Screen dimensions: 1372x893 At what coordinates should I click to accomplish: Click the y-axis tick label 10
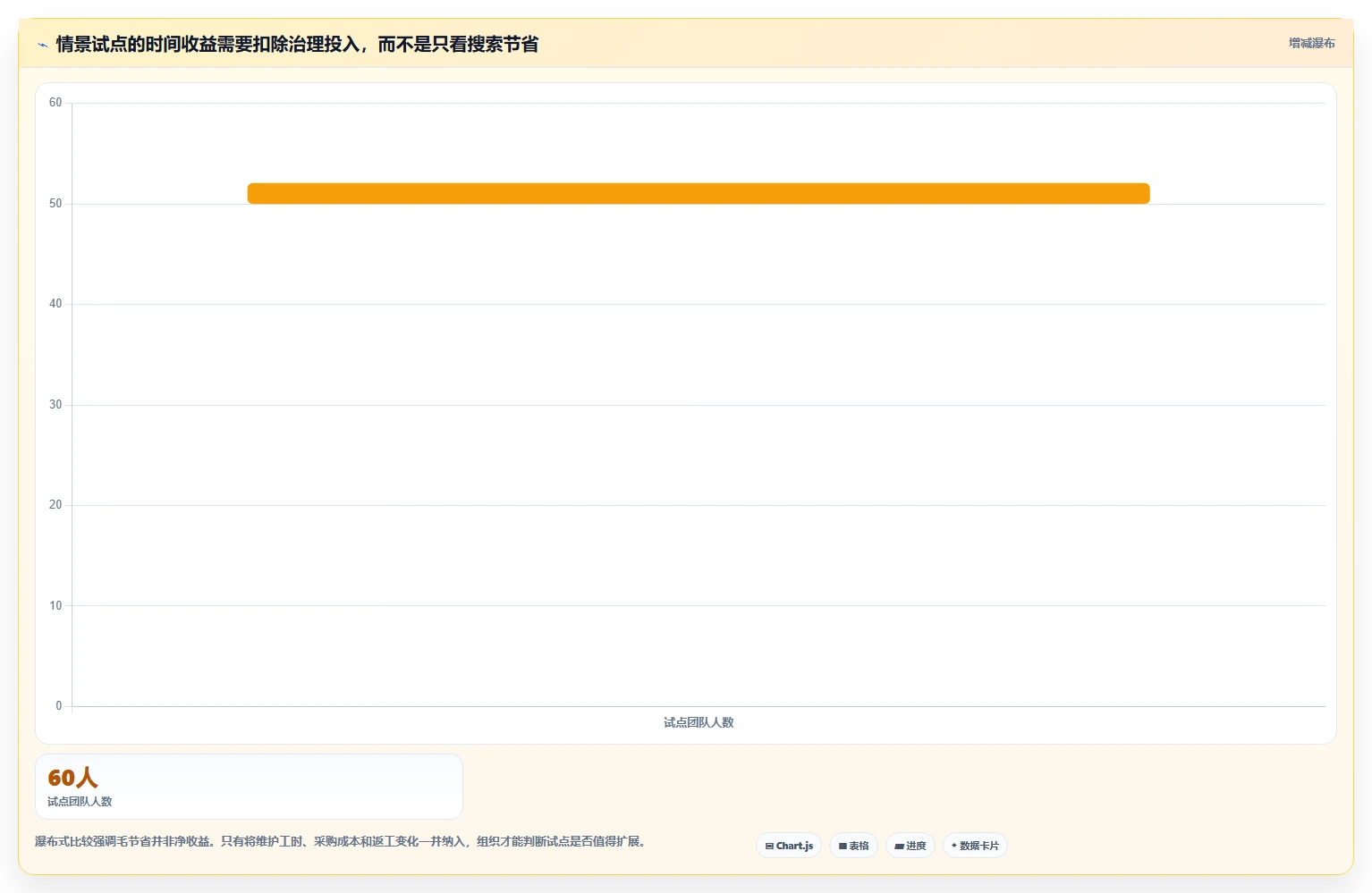pos(55,606)
